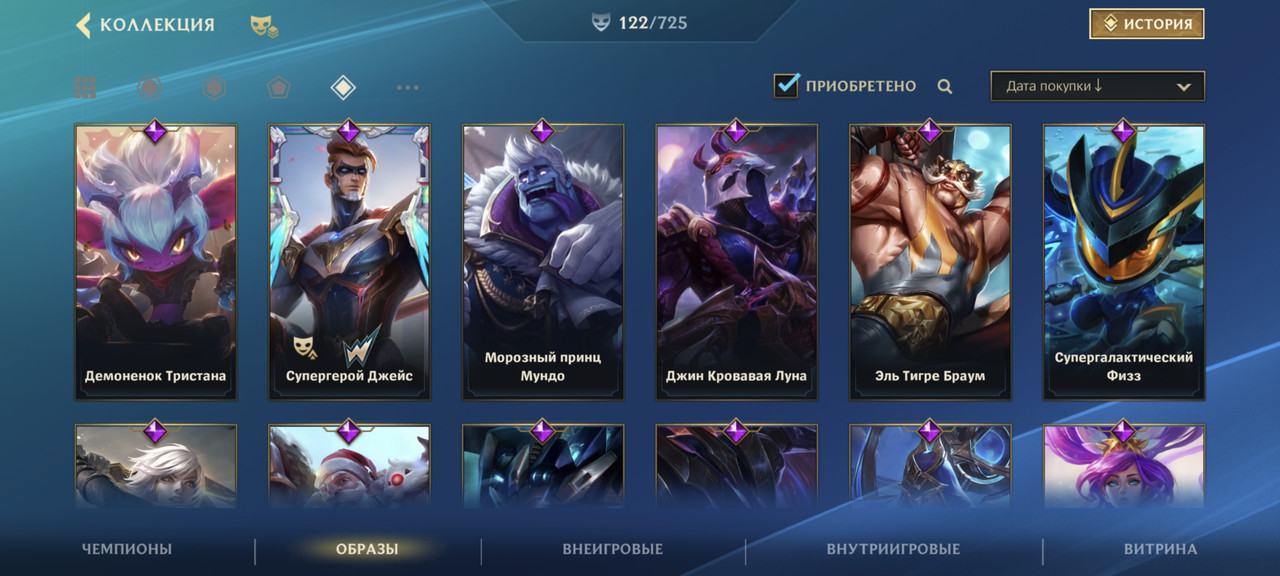The width and height of the screenshot is (1280, 576).
Task: Switch to the Внутриигровые tab
Action: (893, 549)
